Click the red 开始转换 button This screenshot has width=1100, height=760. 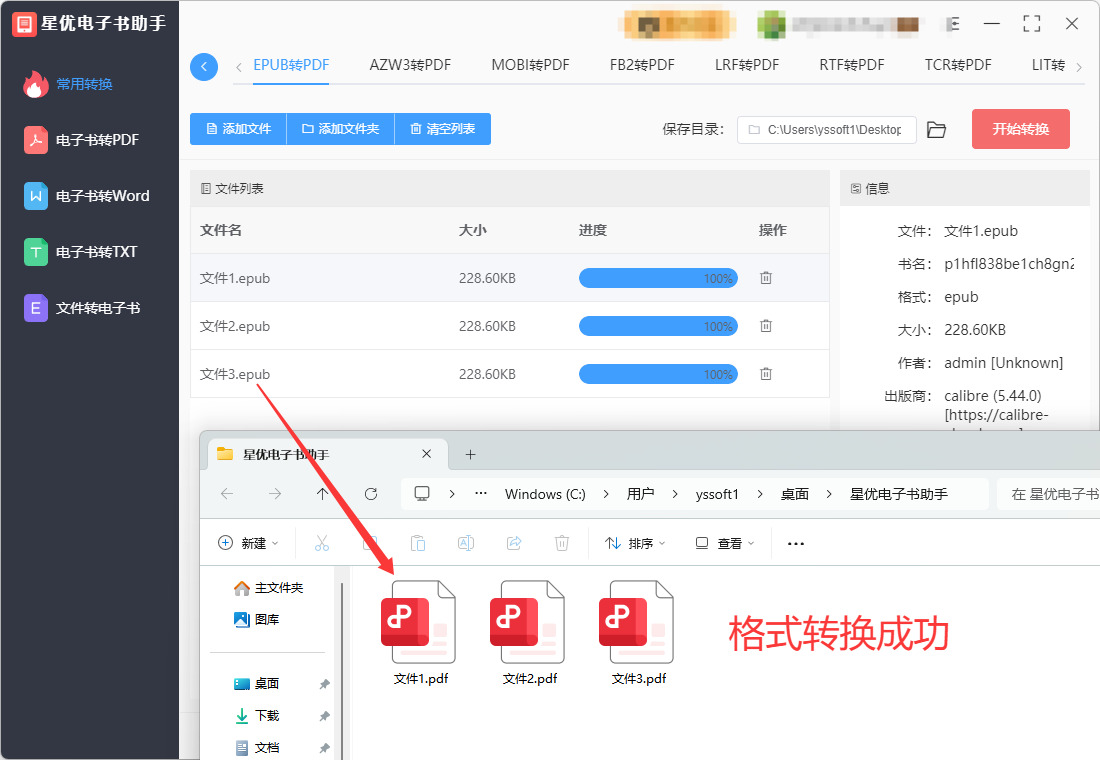[x=1021, y=129]
